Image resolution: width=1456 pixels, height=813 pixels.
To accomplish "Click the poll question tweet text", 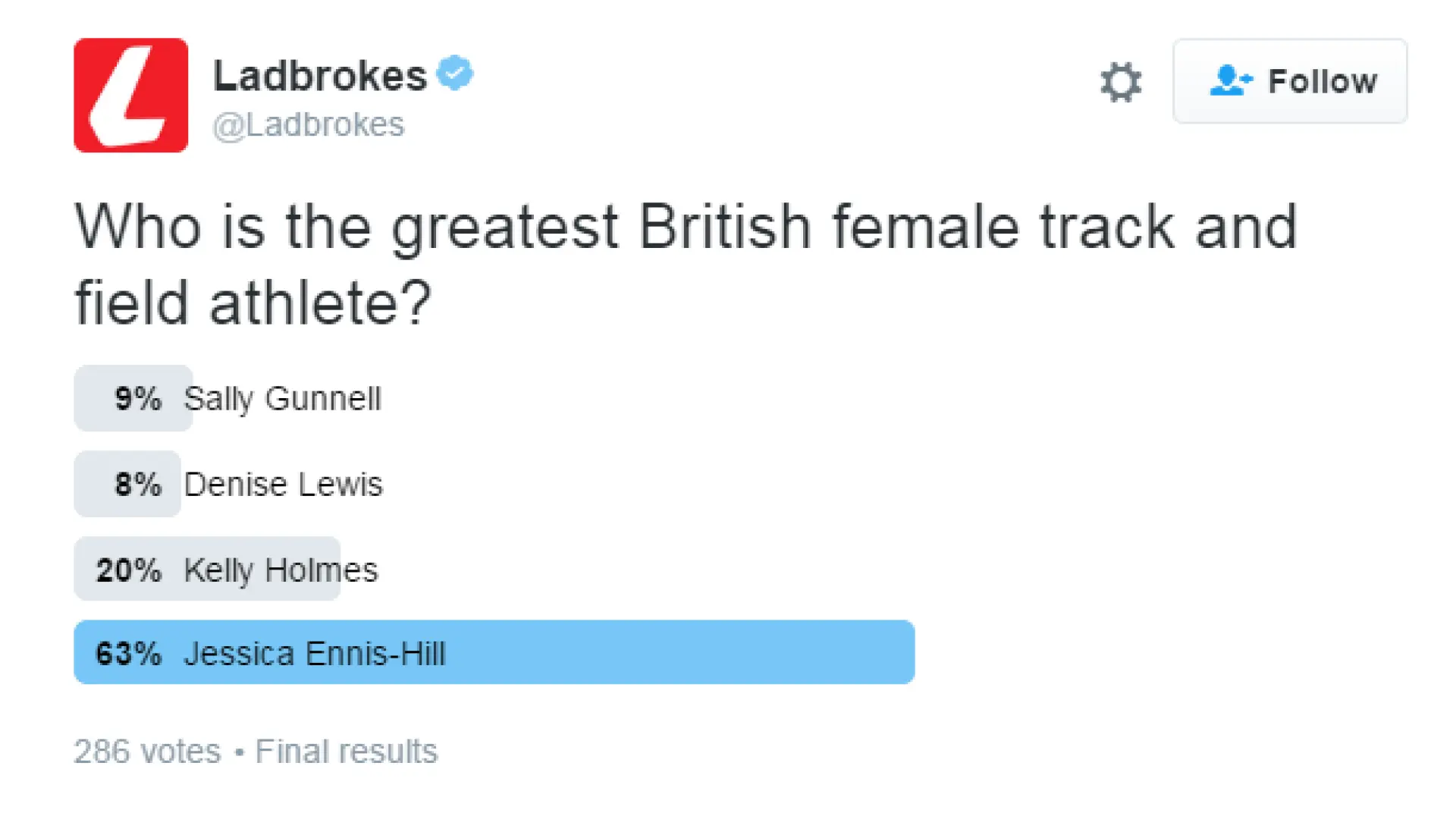I will 686,265.
